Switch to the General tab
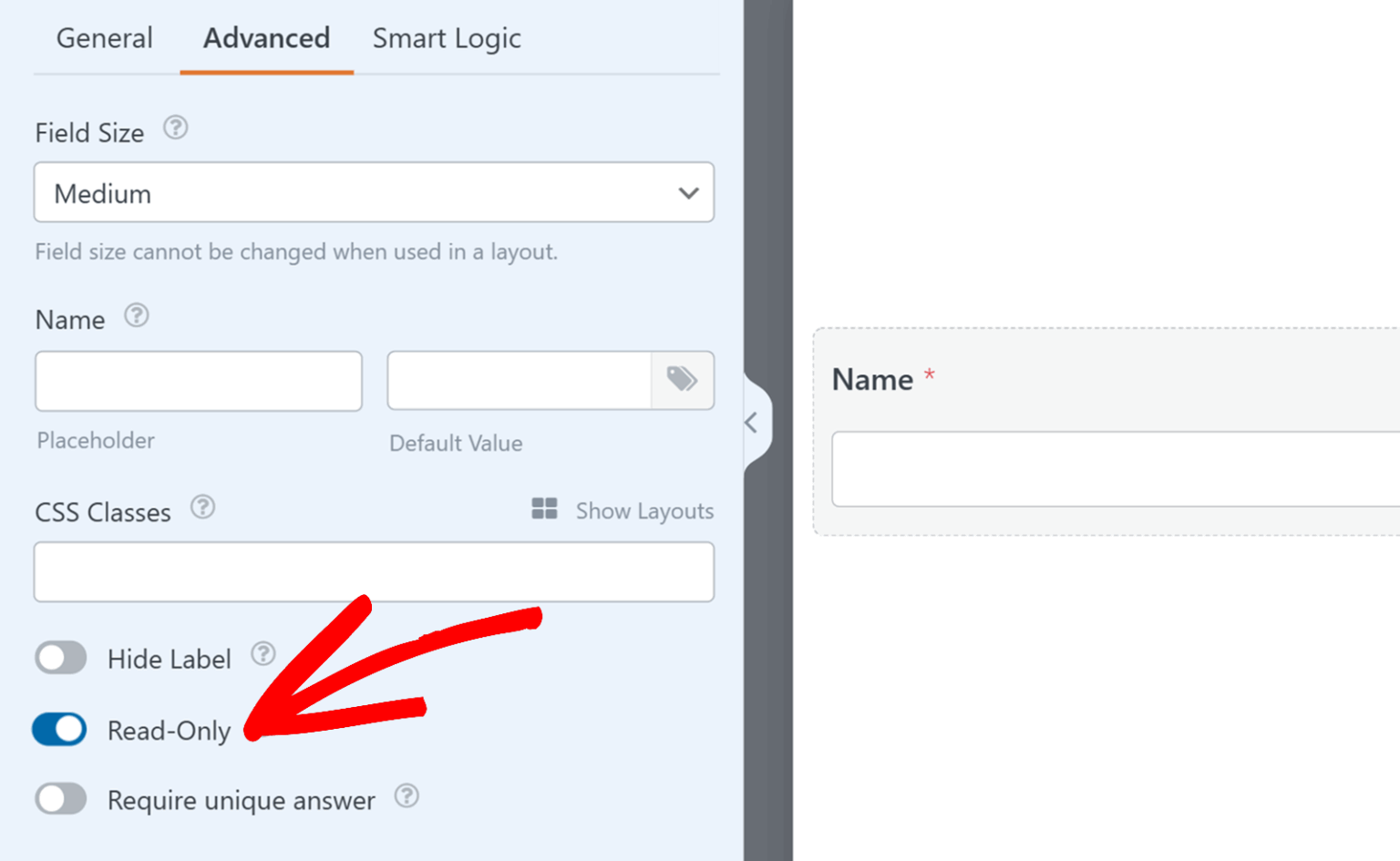Screen dimensions: 1400x861 coord(104,38)
